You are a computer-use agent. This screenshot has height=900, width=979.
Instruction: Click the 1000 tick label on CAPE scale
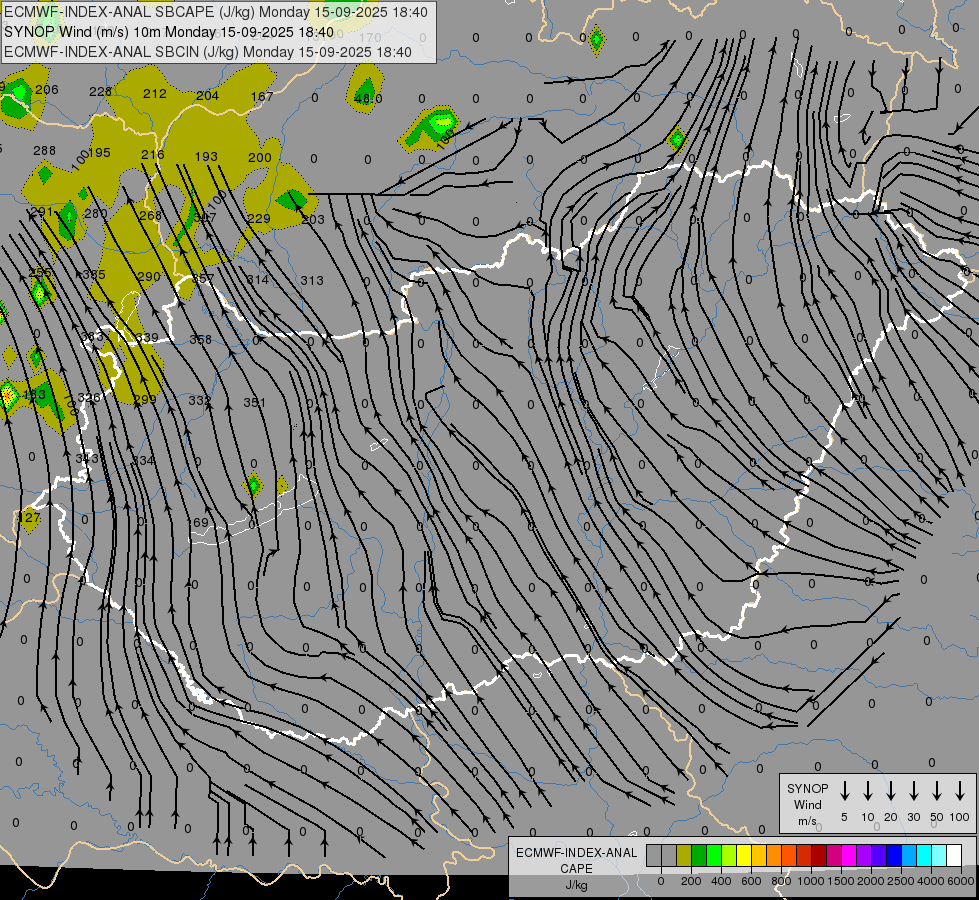810,881
